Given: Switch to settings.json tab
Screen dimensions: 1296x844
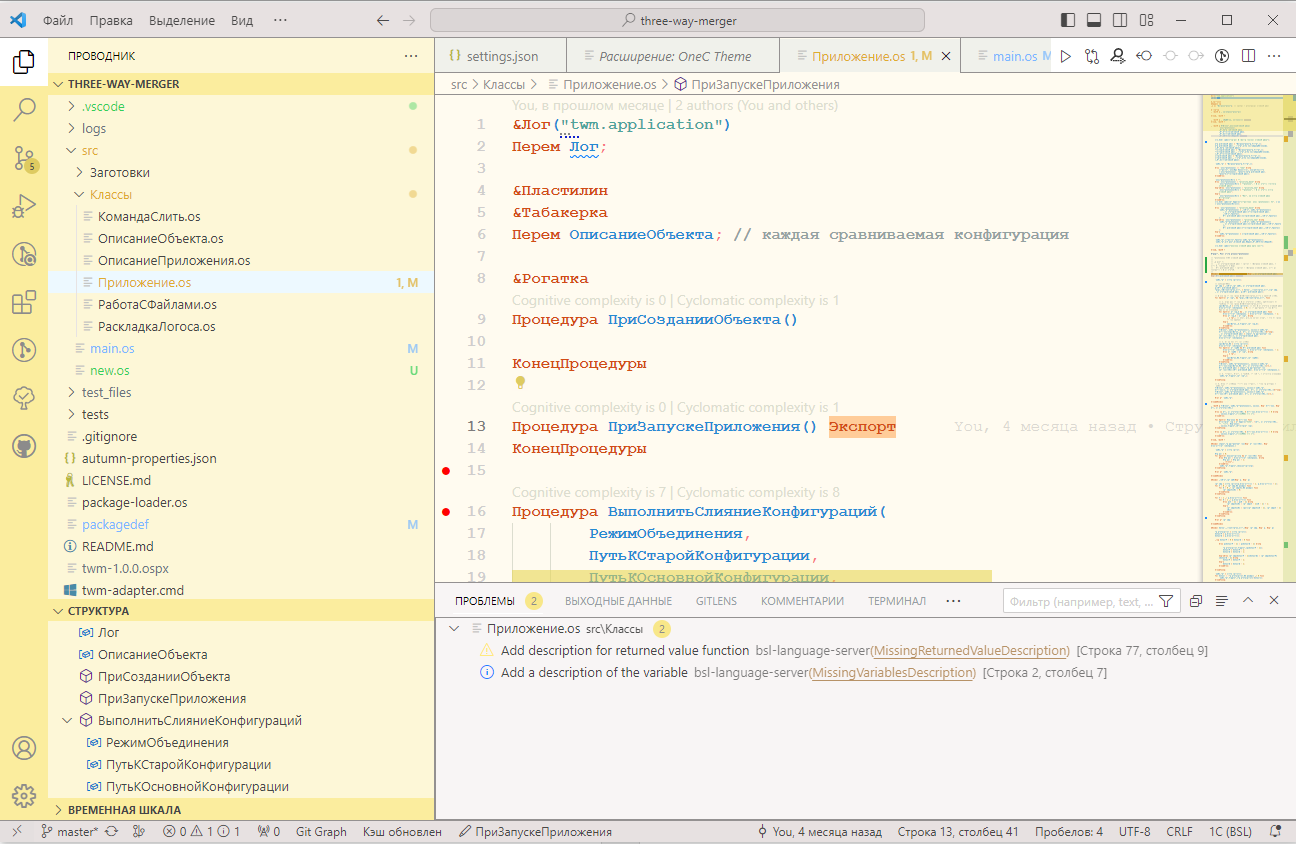Looking at the screenshot, I should [501, 56].
